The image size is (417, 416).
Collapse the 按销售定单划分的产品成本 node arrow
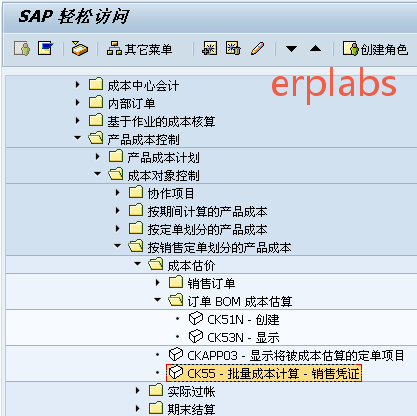118,246
